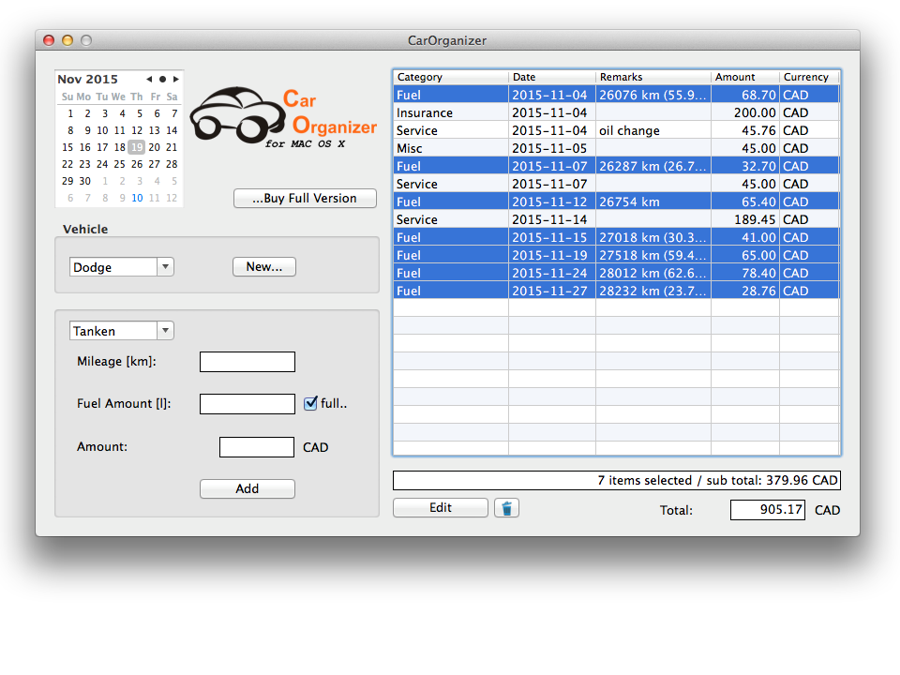The width and height of the screenshot is (900, 675).
Task: Go to next month in calendar
Action: pyautogui.click(x=176, y=79)
